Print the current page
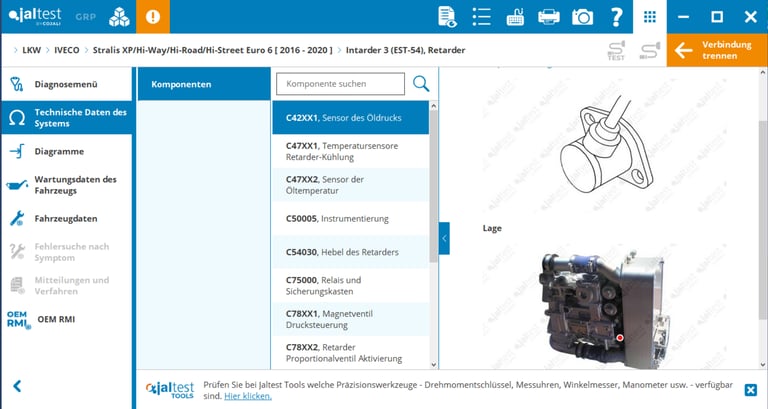Viewport: 768px width, 409px height. (x=549, y=17)
